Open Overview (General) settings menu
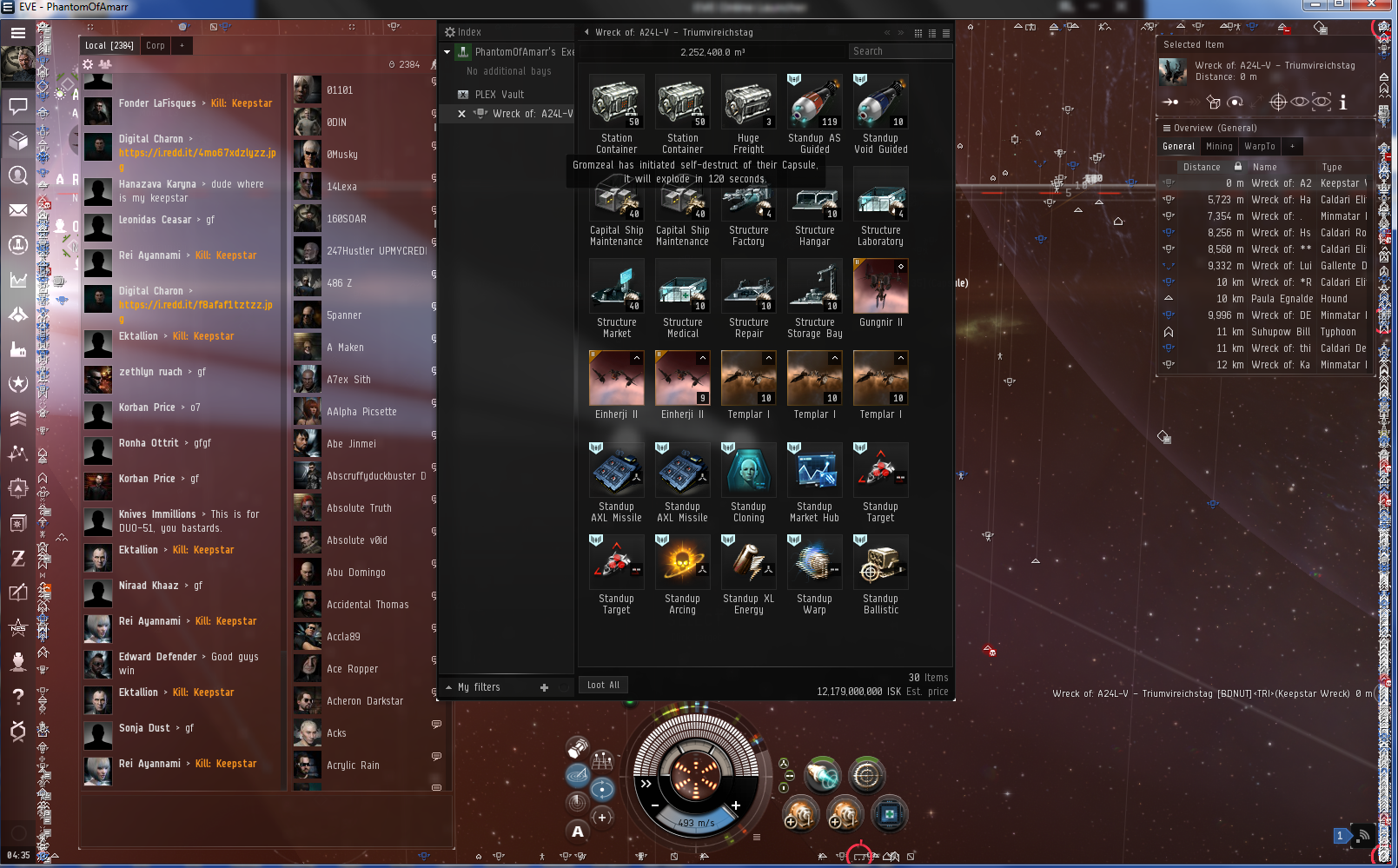Screen dimensions: 1398x868 1167,128
